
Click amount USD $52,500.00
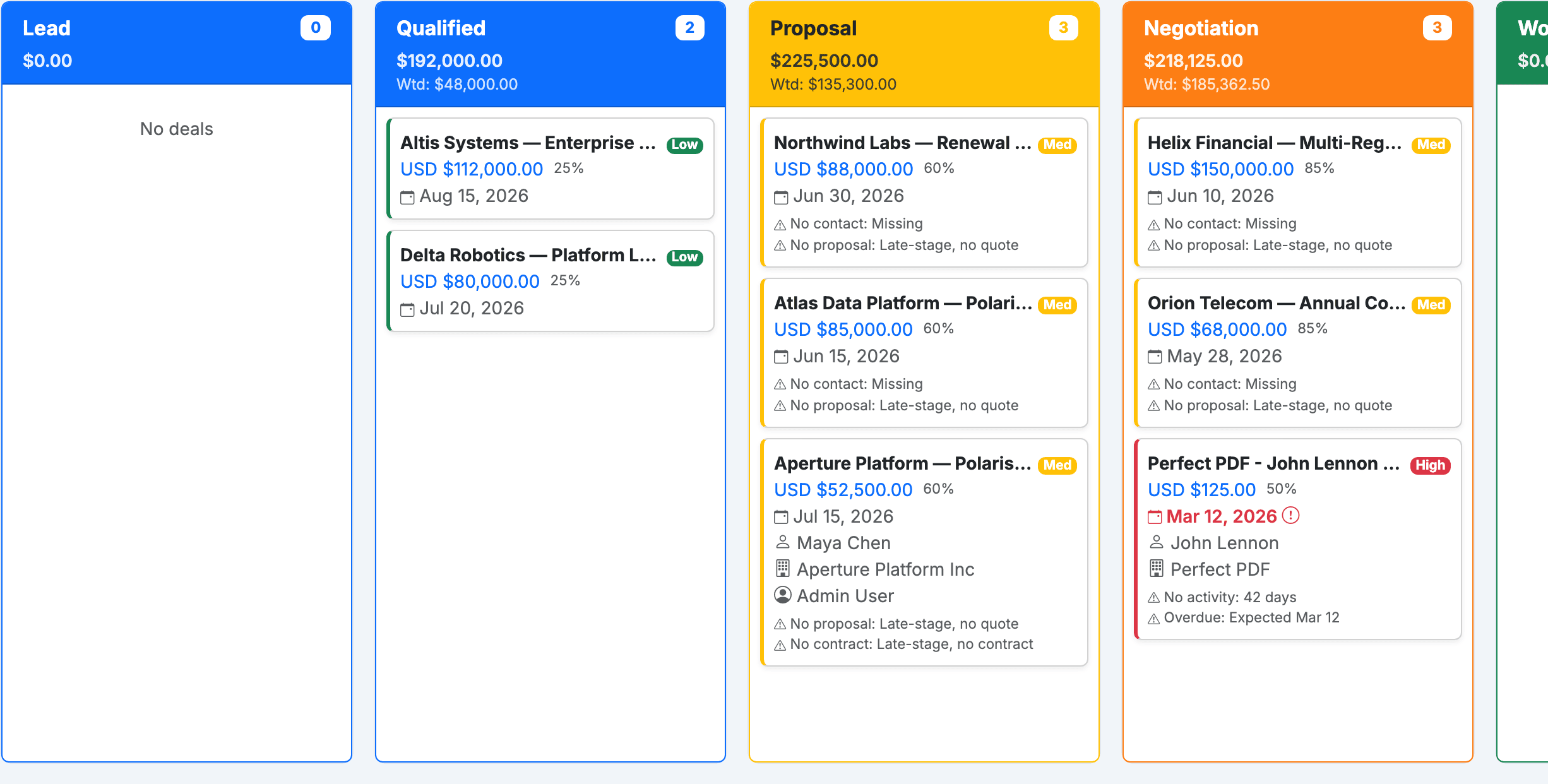pyautogui.click(x=843, y=490)
